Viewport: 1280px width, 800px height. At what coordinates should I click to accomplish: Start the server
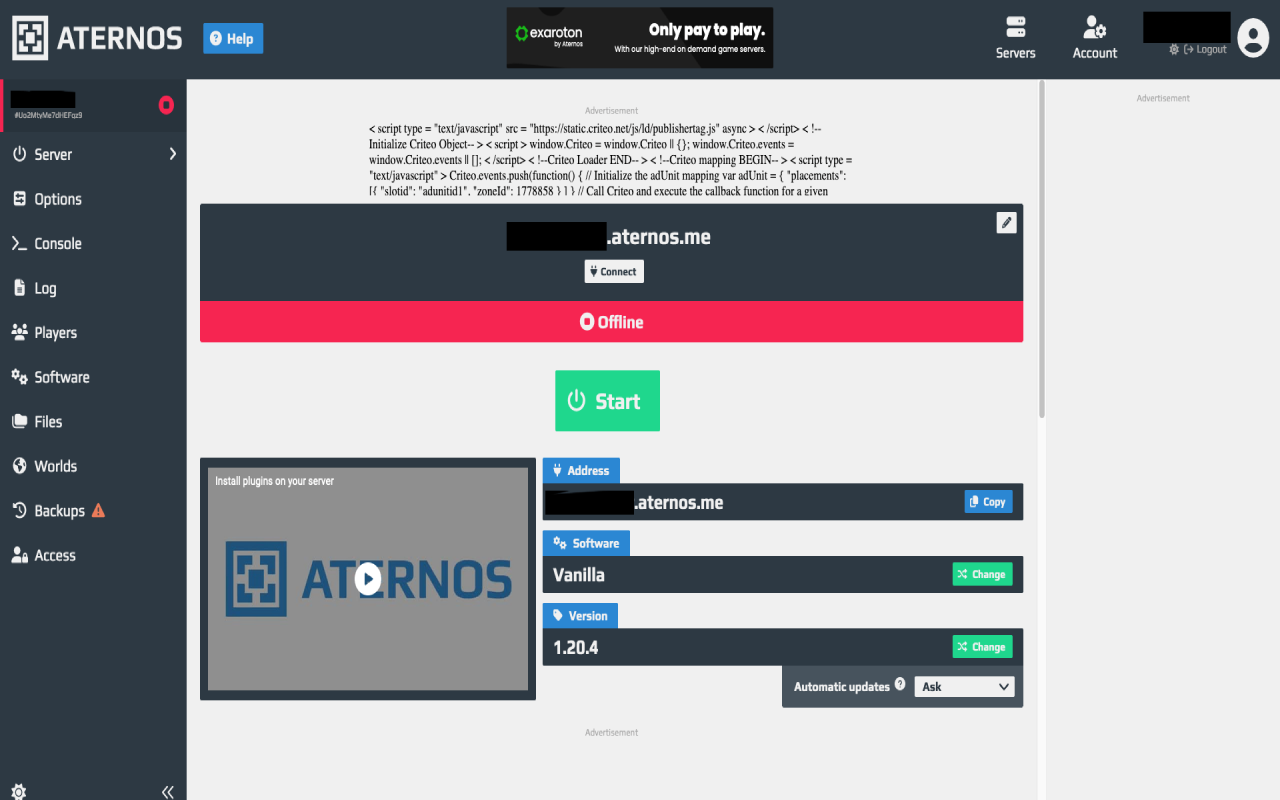coord(608,401)
